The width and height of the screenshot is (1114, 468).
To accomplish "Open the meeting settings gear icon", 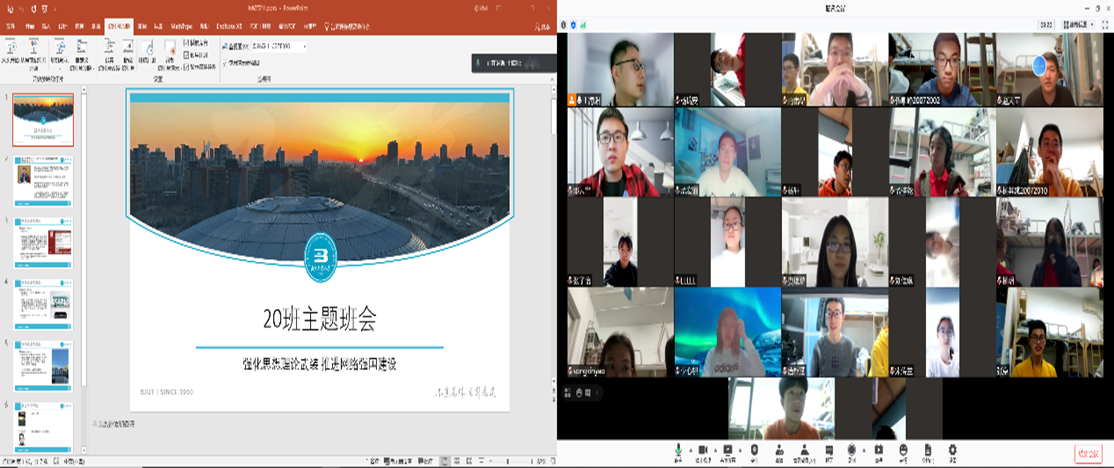I will (x=952, y=450).
